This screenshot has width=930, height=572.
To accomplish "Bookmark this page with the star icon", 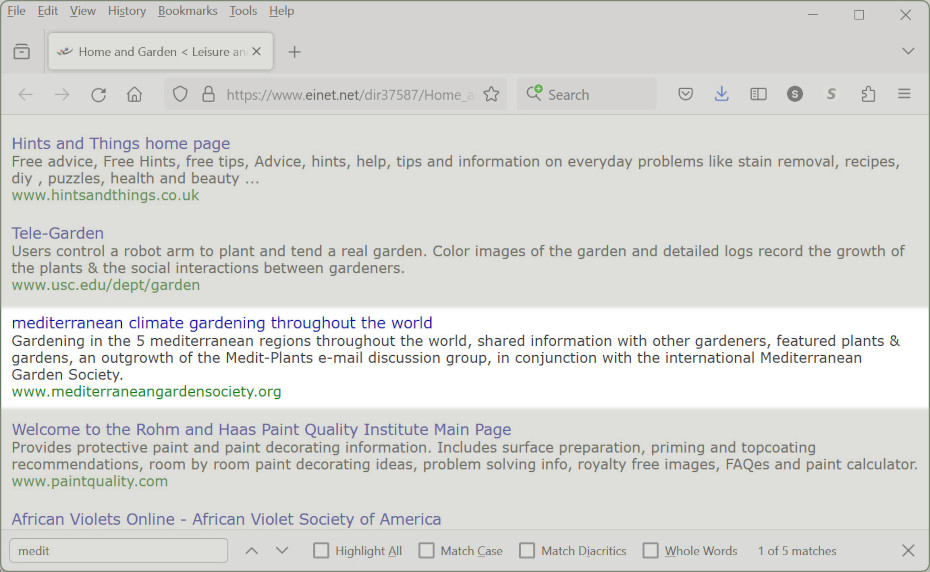I will (491, 95).
